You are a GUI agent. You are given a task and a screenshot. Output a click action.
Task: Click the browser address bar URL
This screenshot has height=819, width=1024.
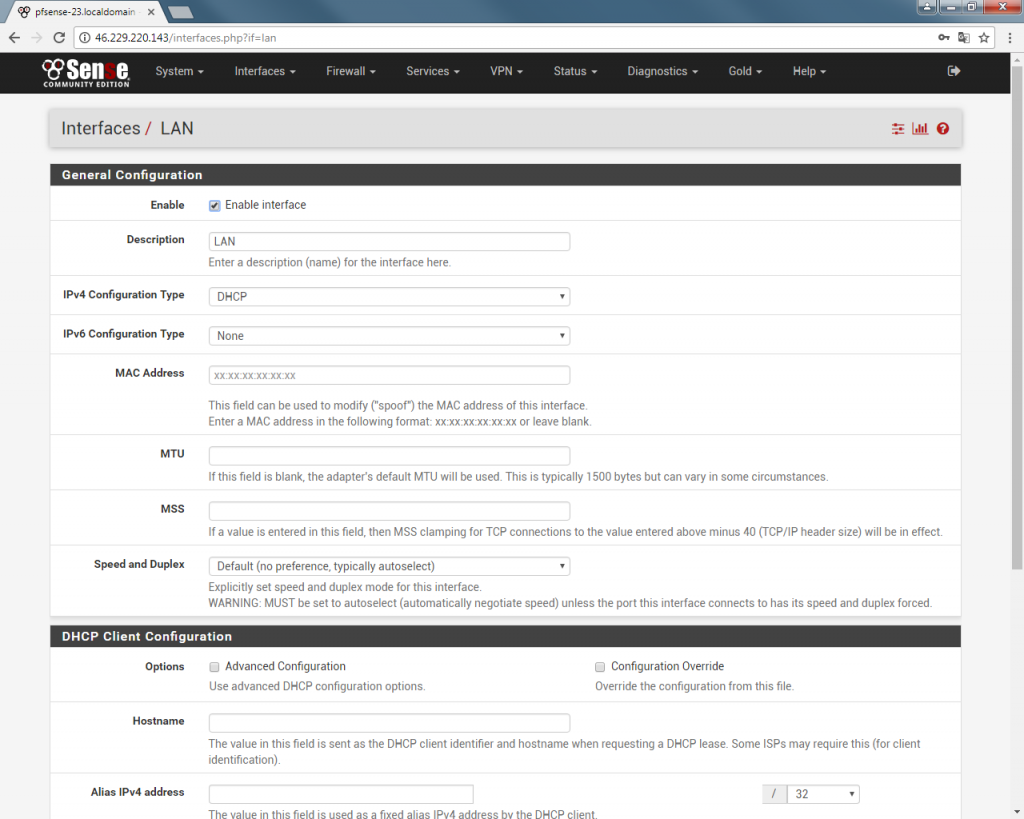[185, 38]
